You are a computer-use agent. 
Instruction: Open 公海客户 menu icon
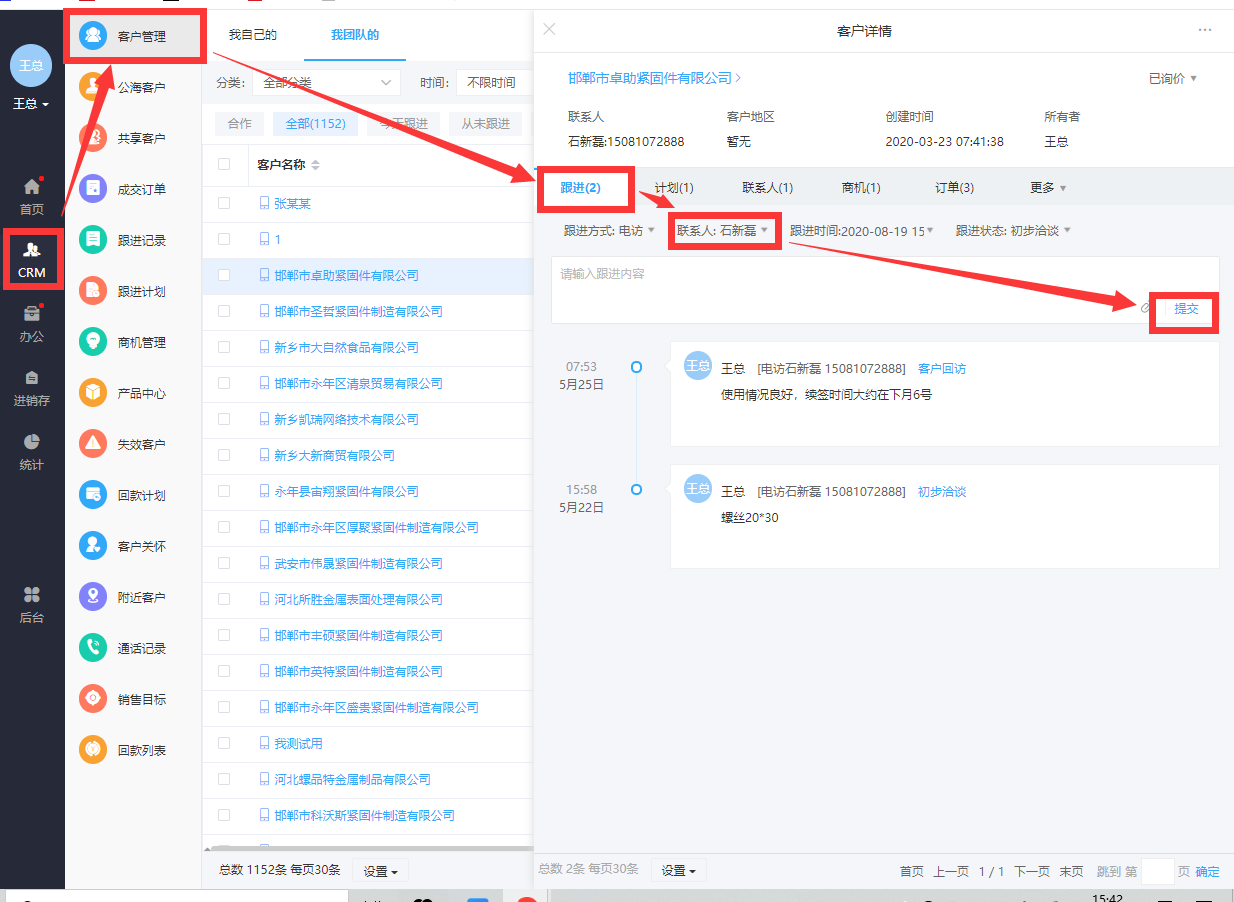point(93,87)
